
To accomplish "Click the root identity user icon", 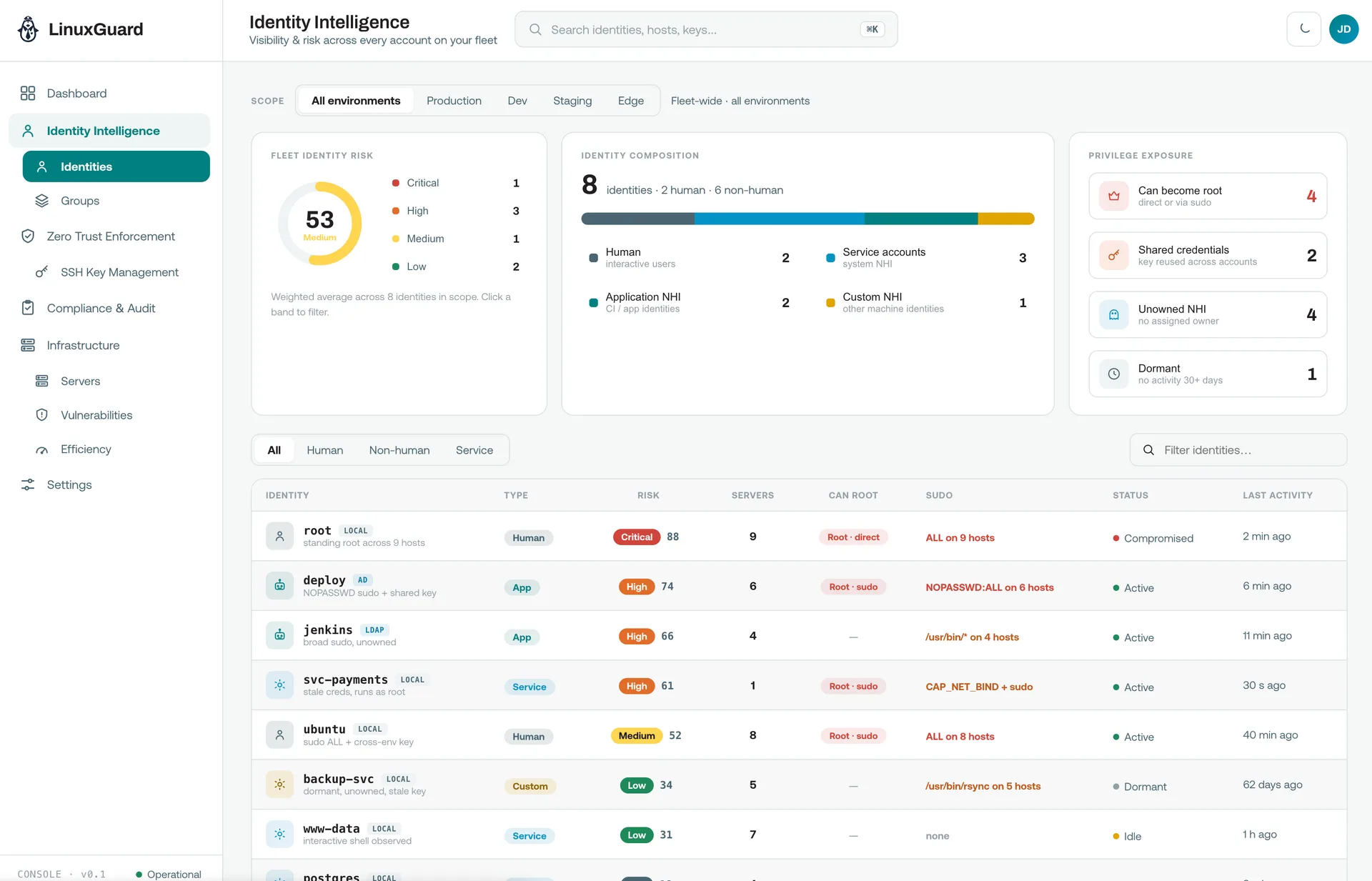I will tap(279, 536).
